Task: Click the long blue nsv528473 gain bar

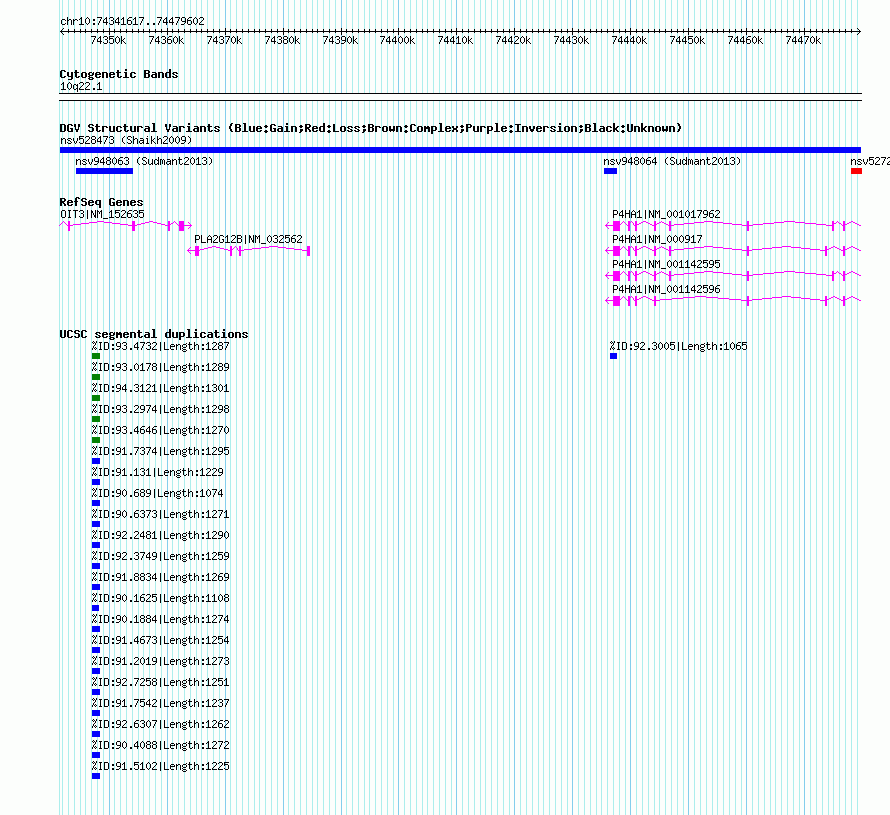Action: coord(460,150)
